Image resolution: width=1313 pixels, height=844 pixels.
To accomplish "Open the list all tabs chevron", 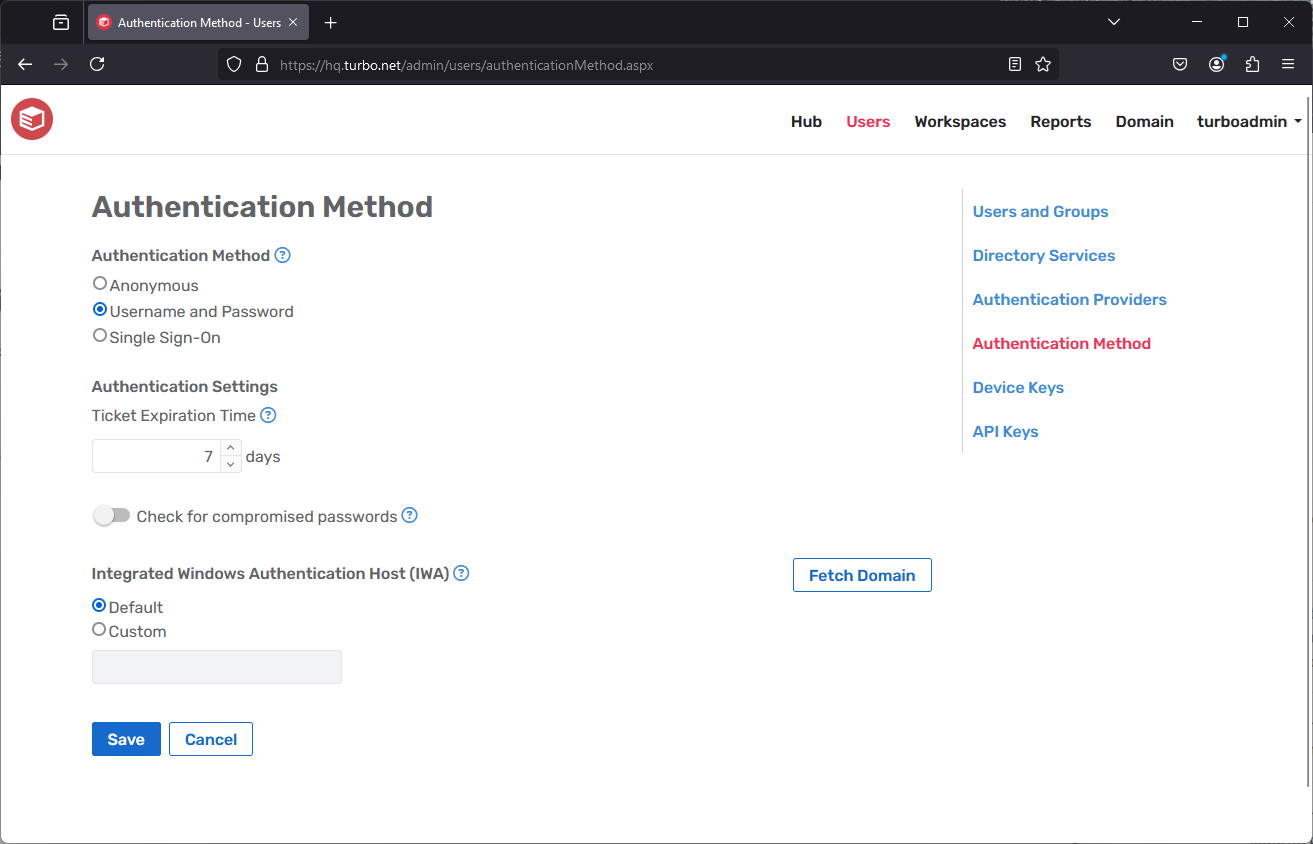I will (1113, 21).
